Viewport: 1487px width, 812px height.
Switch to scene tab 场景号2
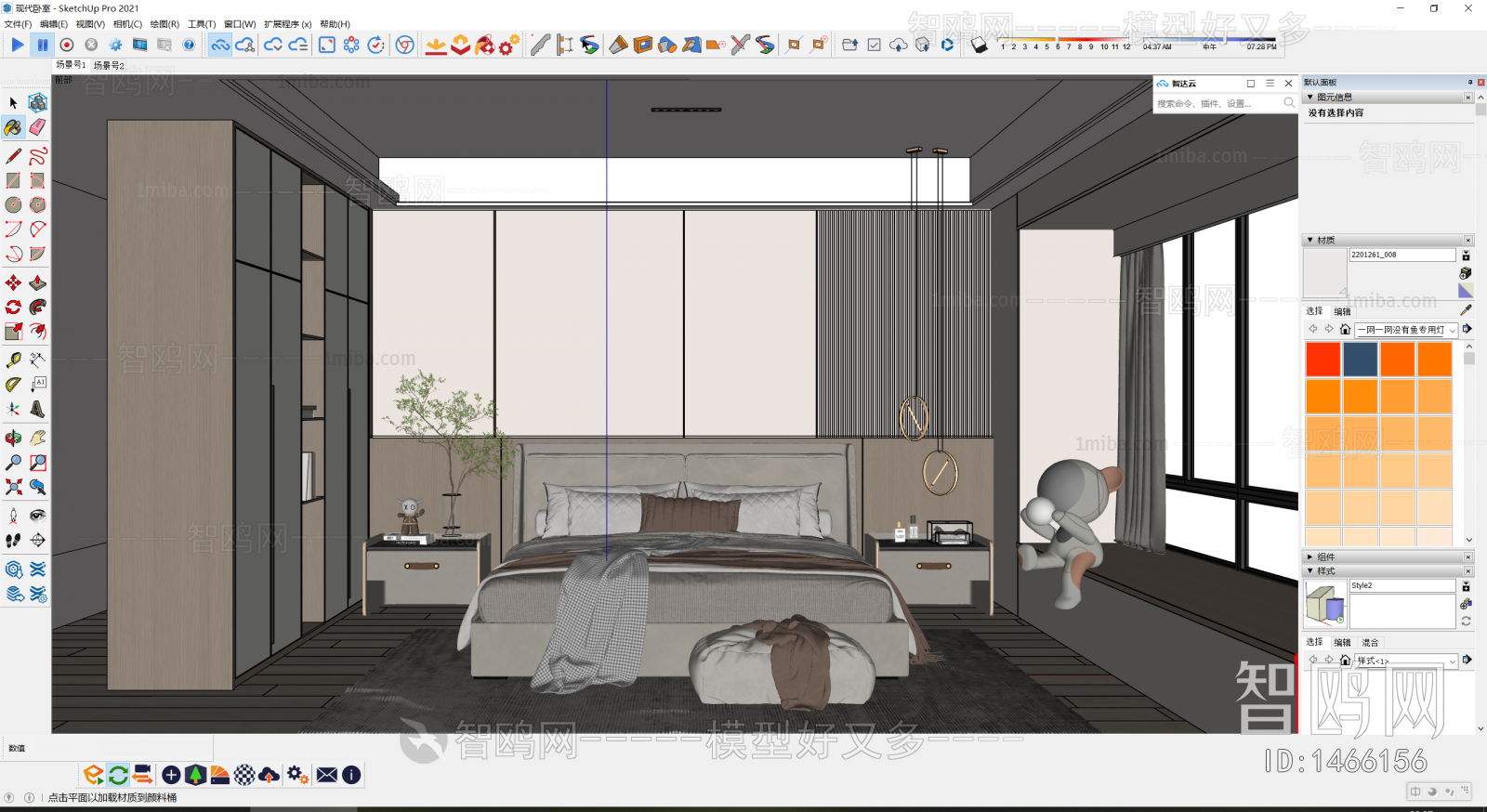[x=109, y=65]
